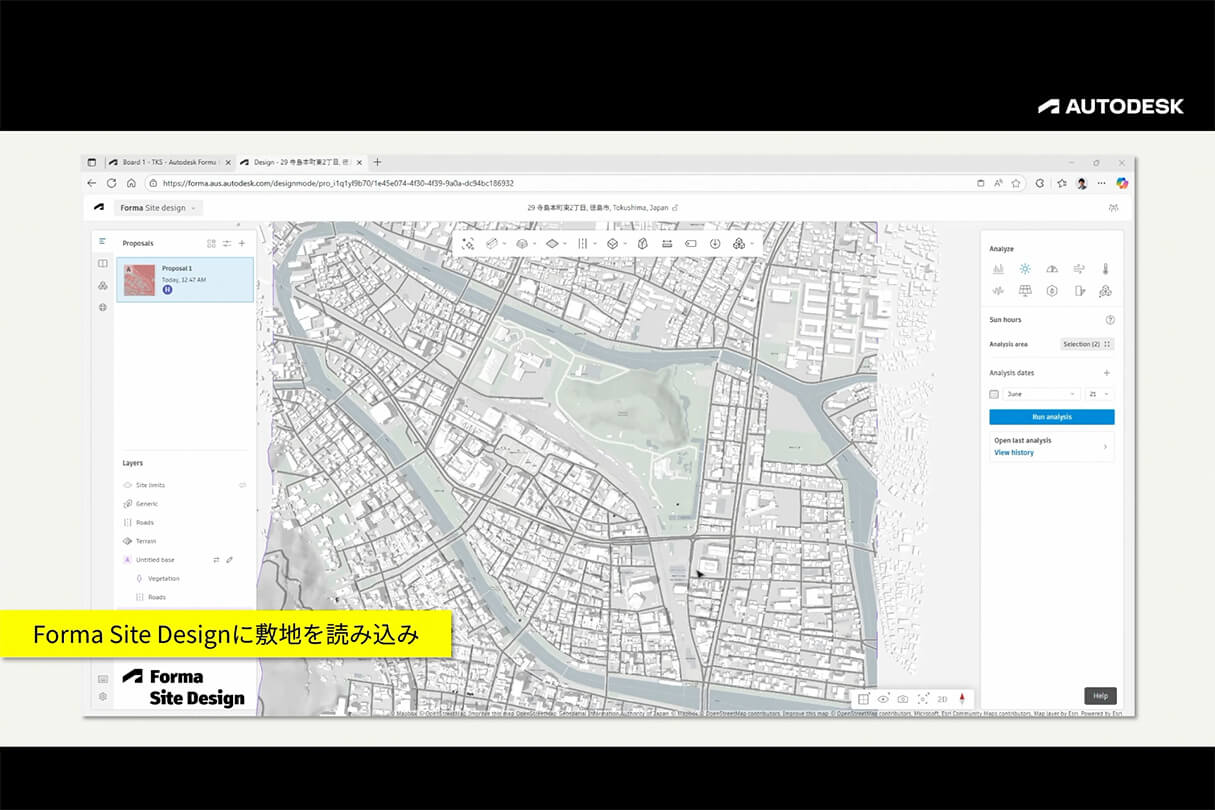Toggle the map visibility eye icon
1215x810 pixels.
click(883, 699)
